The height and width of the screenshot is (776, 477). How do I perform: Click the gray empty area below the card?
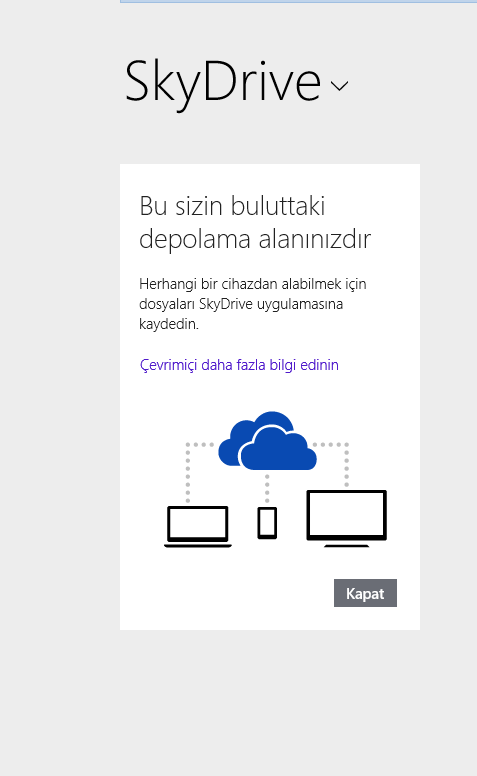[x=270, y=703]
